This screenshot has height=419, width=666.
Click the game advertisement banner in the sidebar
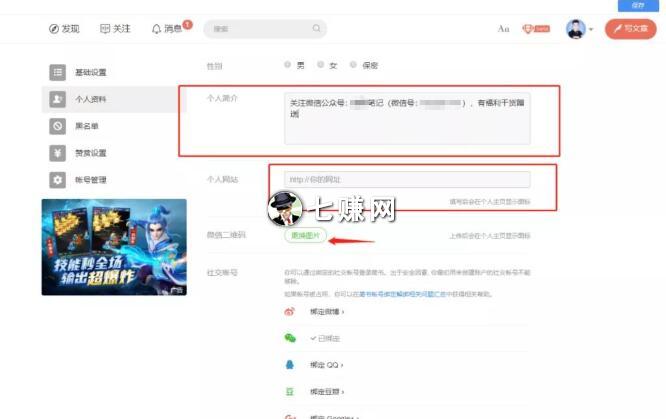pyautogui.click(x=114, y=247)
